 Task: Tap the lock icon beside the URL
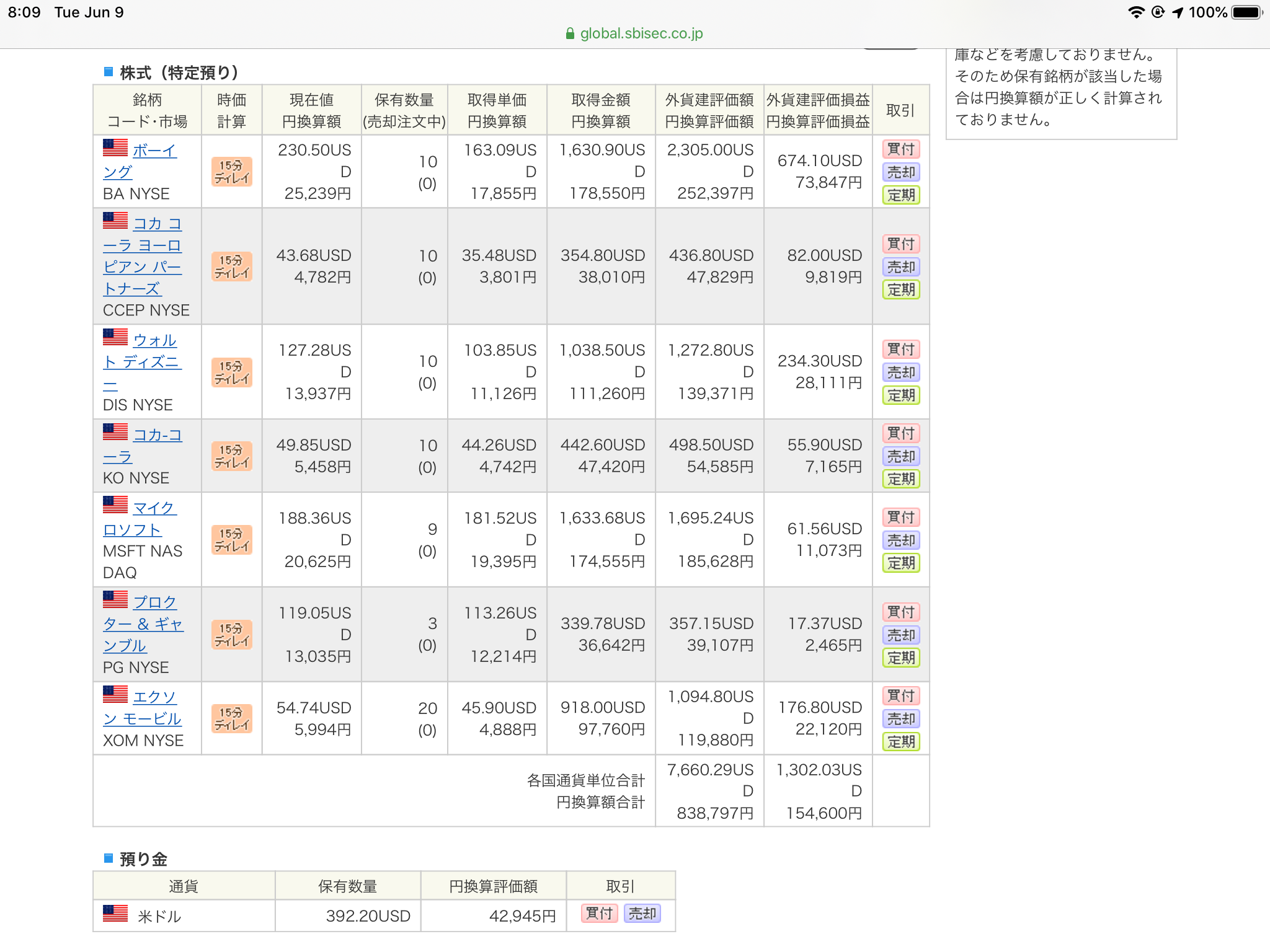coord(570,34)
